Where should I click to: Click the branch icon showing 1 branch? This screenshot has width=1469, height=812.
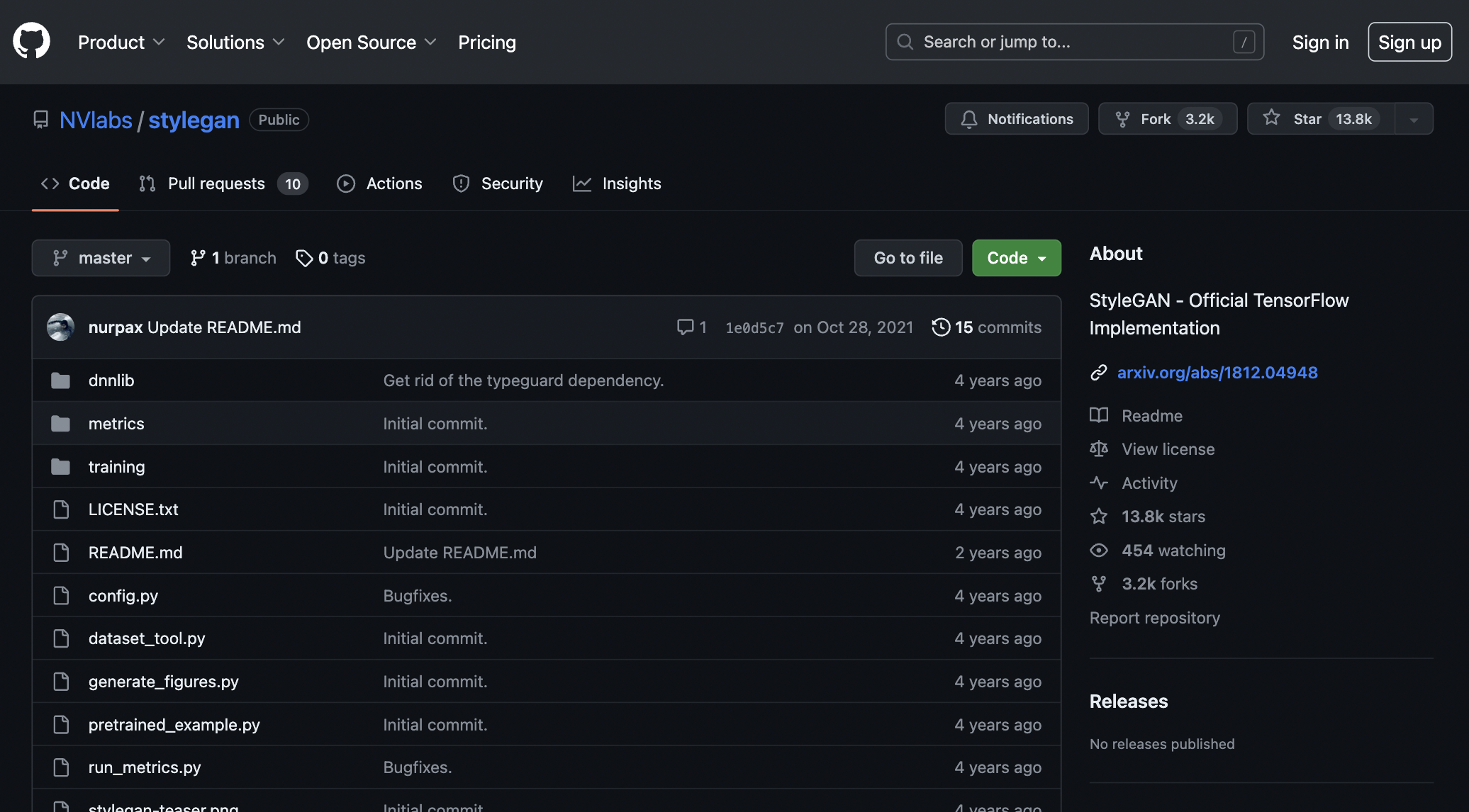(198, 258)
